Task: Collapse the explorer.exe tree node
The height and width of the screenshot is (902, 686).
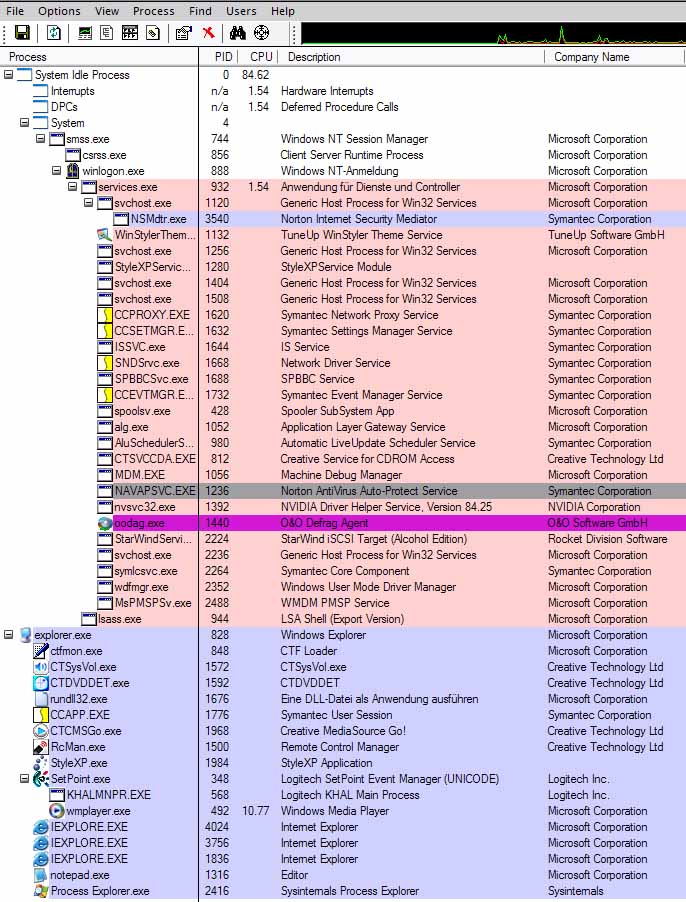Action: point(8,635)
